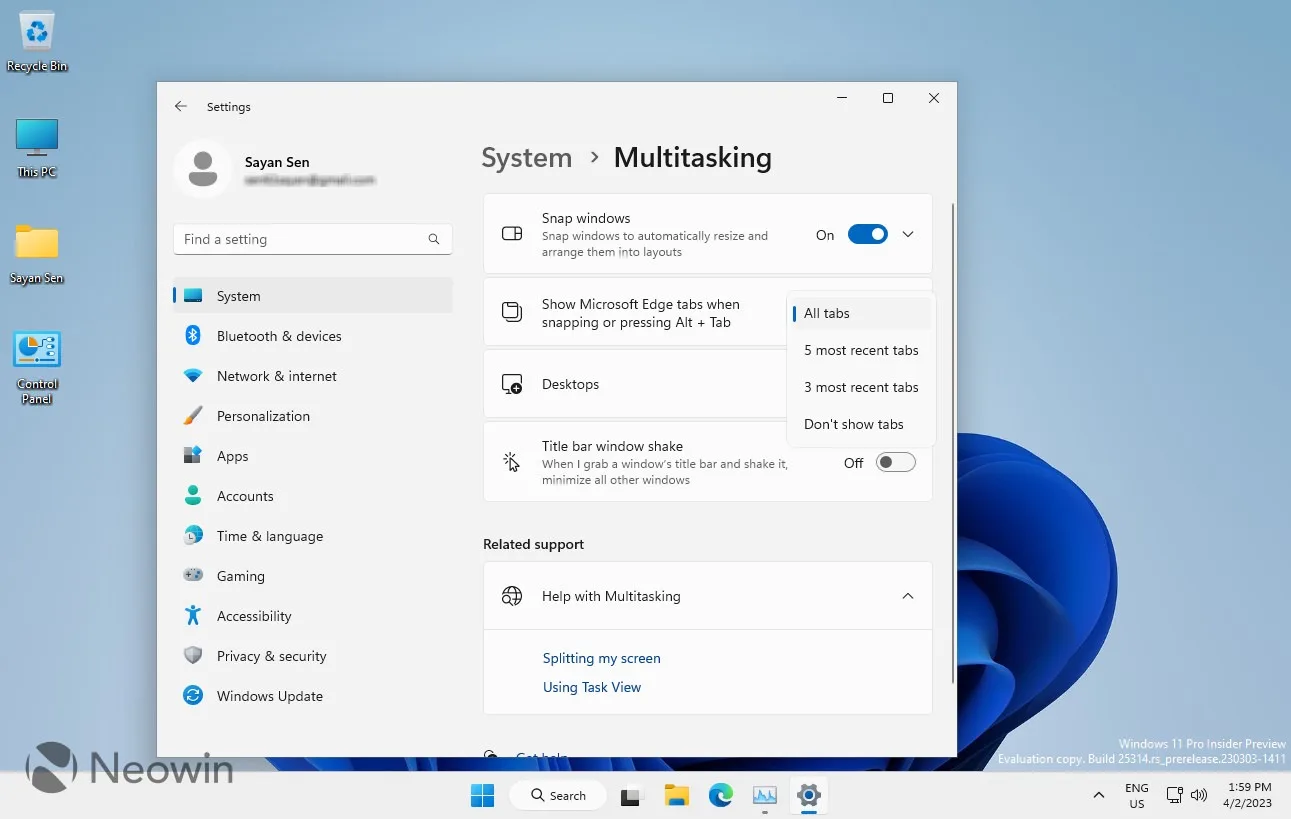The height and width of the screenshot is (819, 1291).
Task: Enable Title bar window shake toggle
Action: point(895,462)
